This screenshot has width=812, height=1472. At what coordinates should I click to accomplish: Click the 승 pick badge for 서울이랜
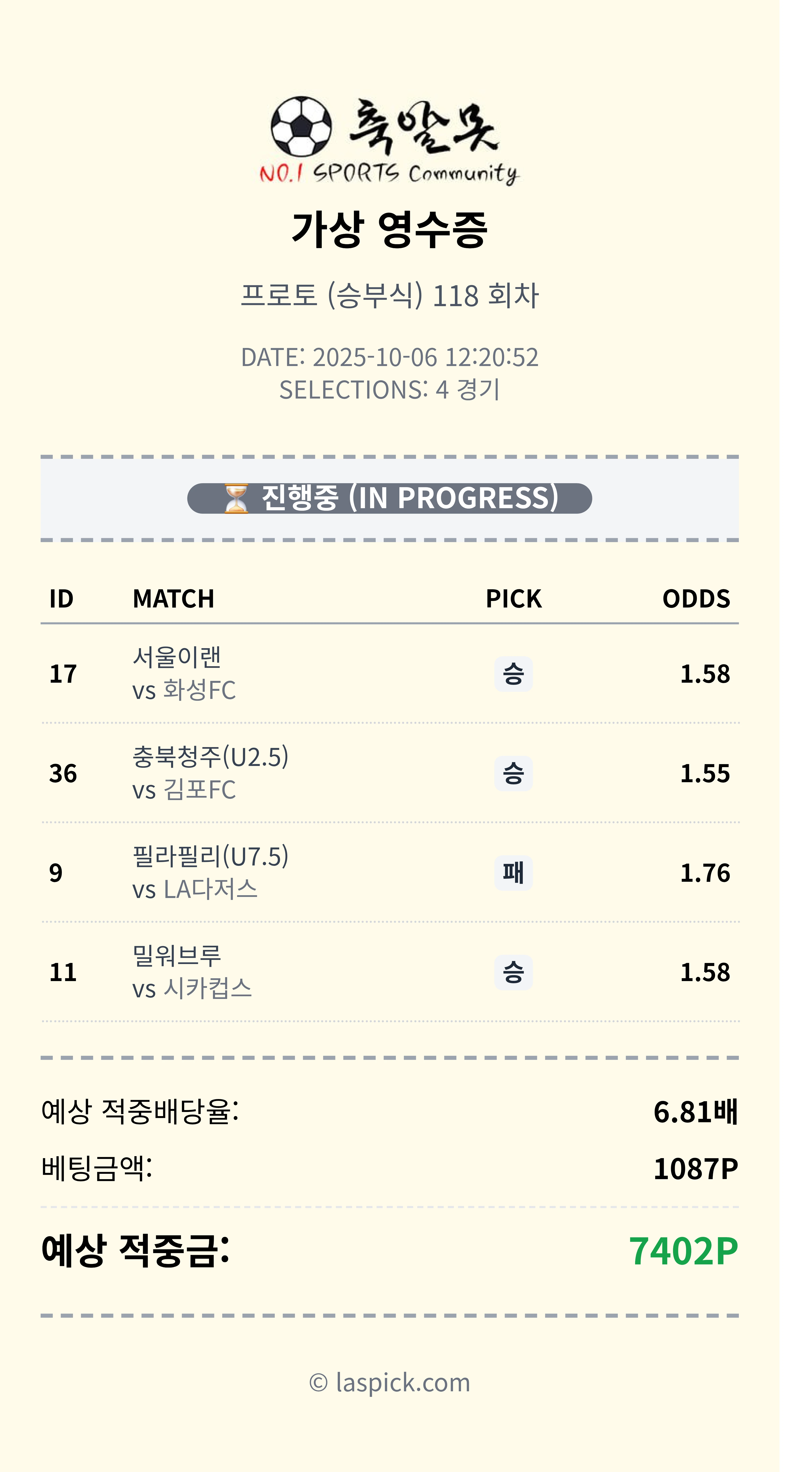[x=513, y=674]
